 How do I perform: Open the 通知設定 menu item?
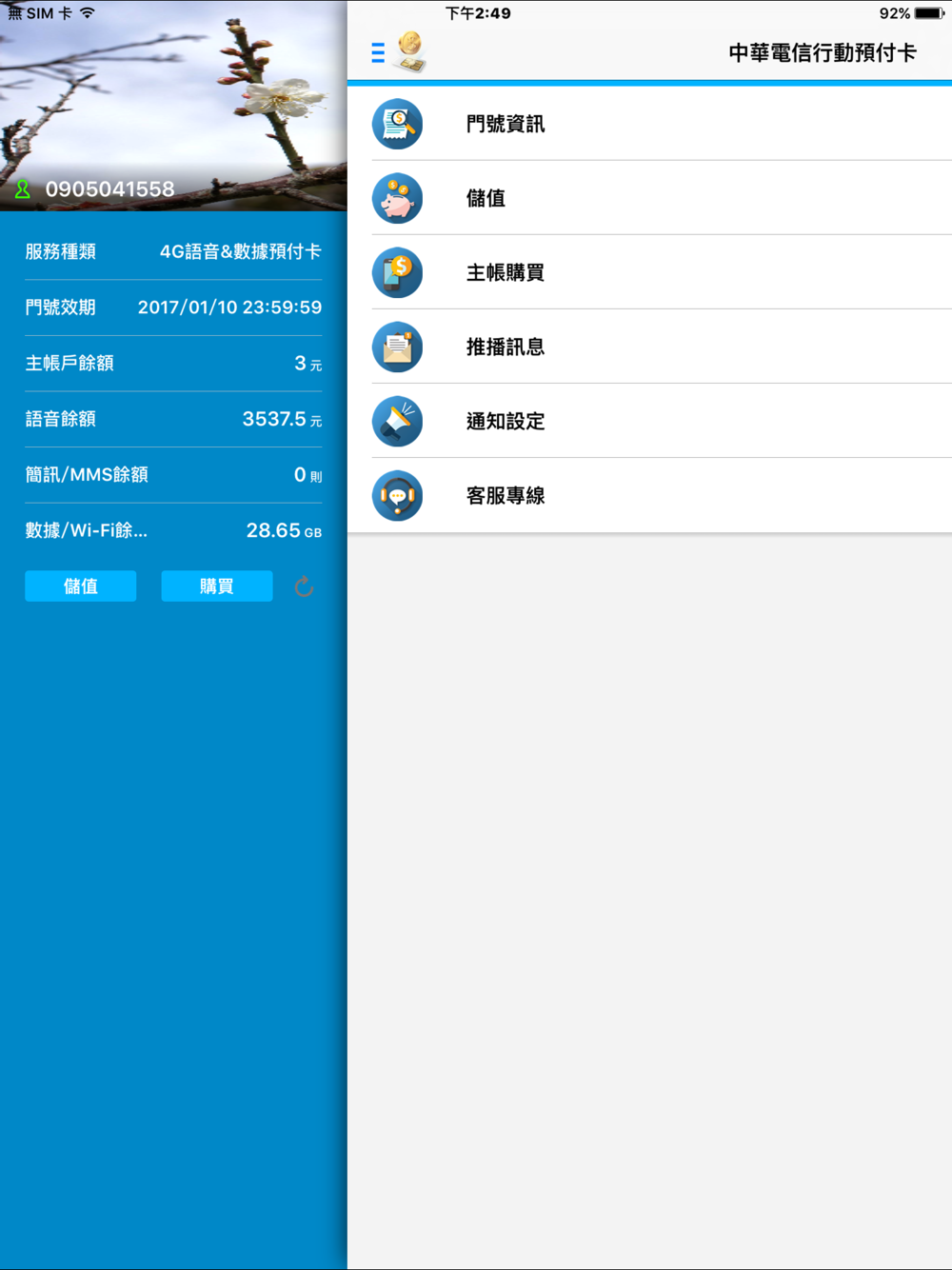[649, 421]
